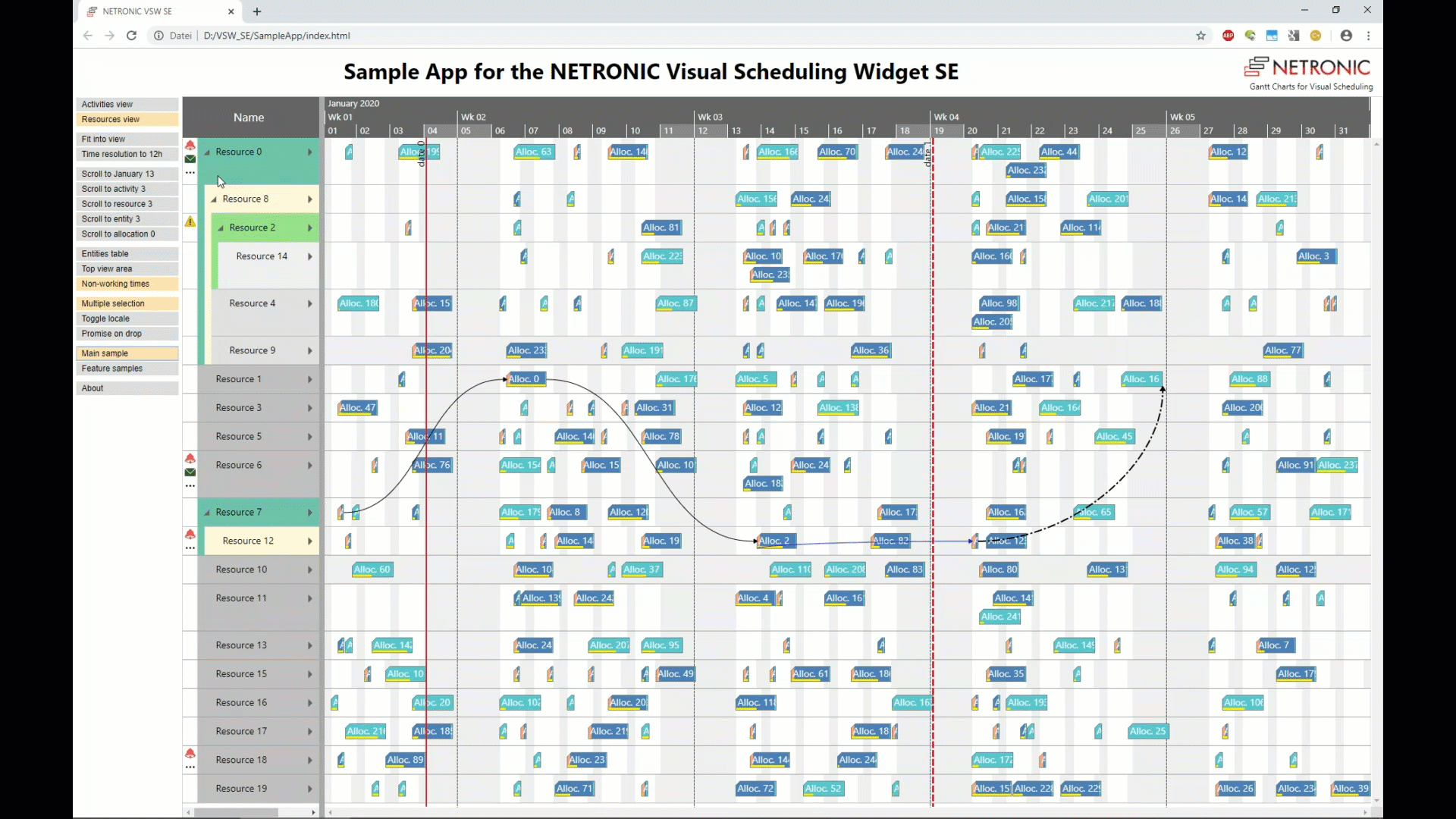
Task: Open Chrome's three-dot browser menu
Action: (x=1369, y=36)
